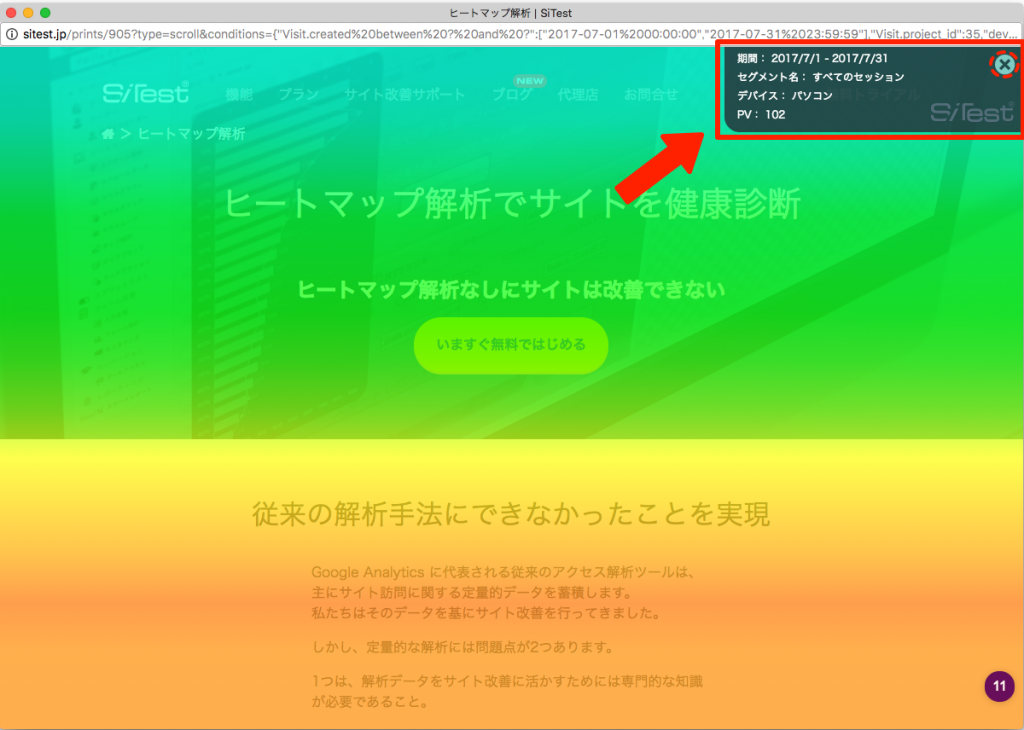
Task: Open the プラン menu item
Action: pyautogui.click(x=298, y=95)
